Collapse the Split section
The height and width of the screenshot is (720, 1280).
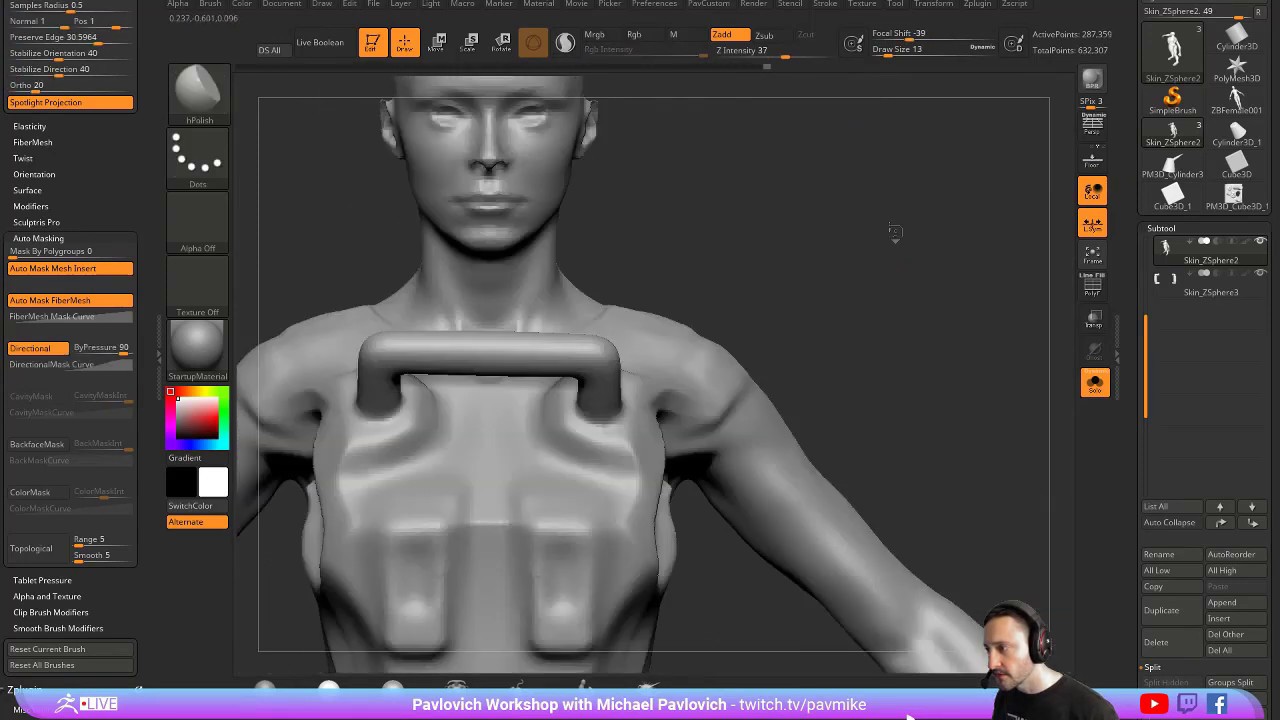tap(1153, 667)
